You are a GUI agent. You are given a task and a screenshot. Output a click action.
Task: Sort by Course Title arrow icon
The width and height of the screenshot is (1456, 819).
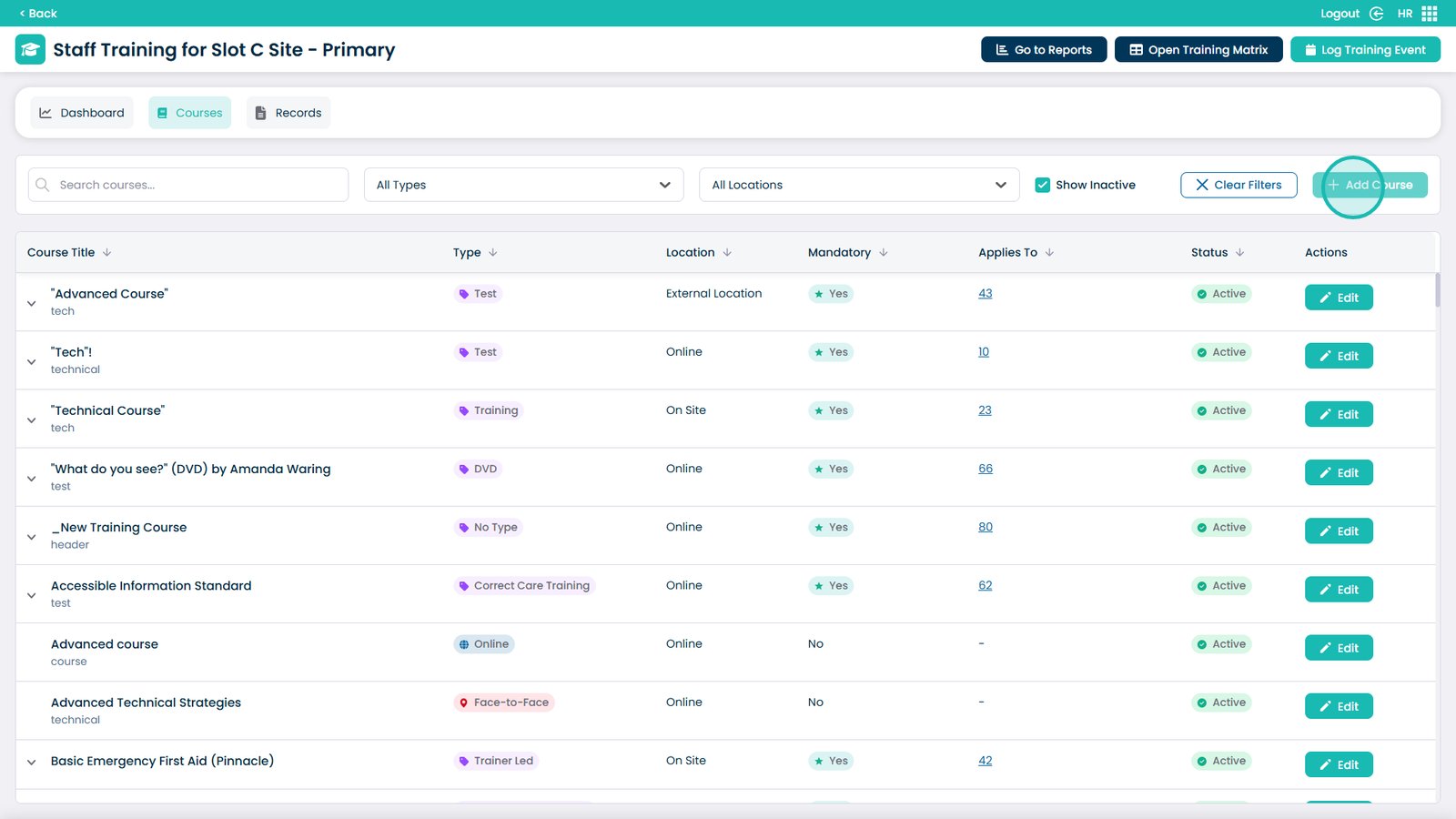107,253
